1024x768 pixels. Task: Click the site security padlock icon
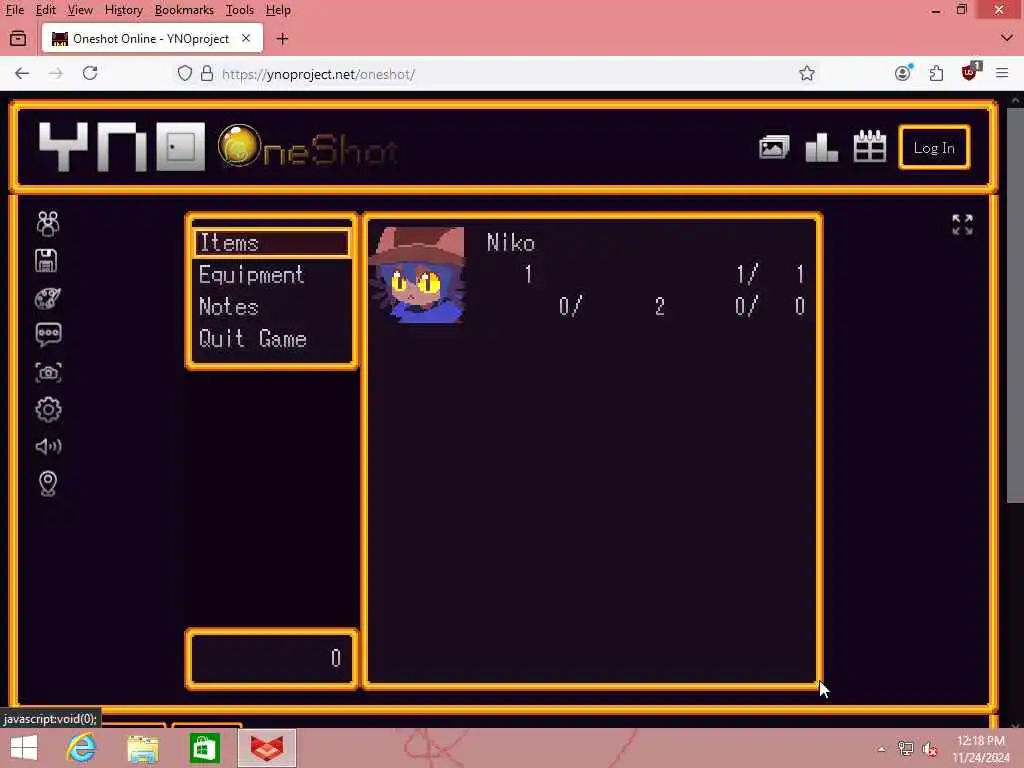(x=207, y=73)
